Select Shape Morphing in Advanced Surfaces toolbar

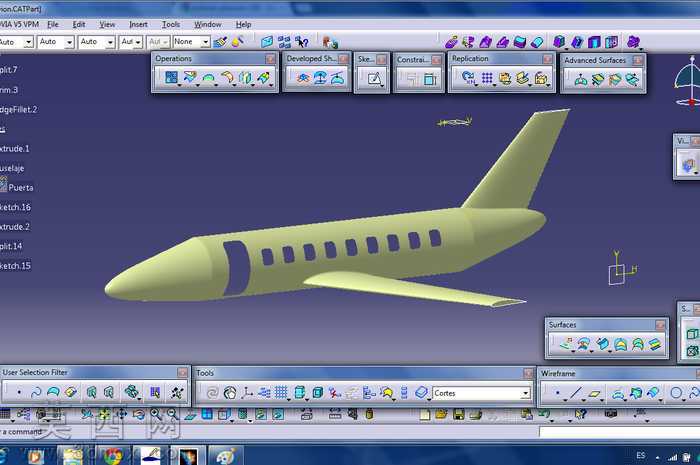click(632, 79)
